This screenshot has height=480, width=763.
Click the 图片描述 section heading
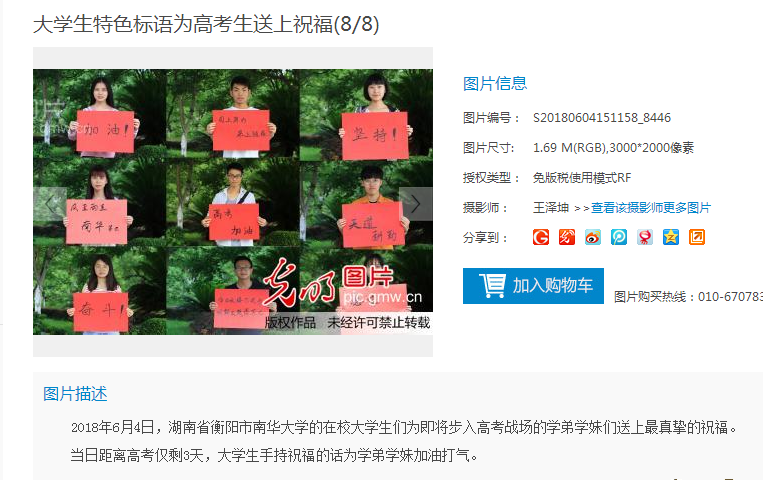pyautogui.click(x=75, y=394)
